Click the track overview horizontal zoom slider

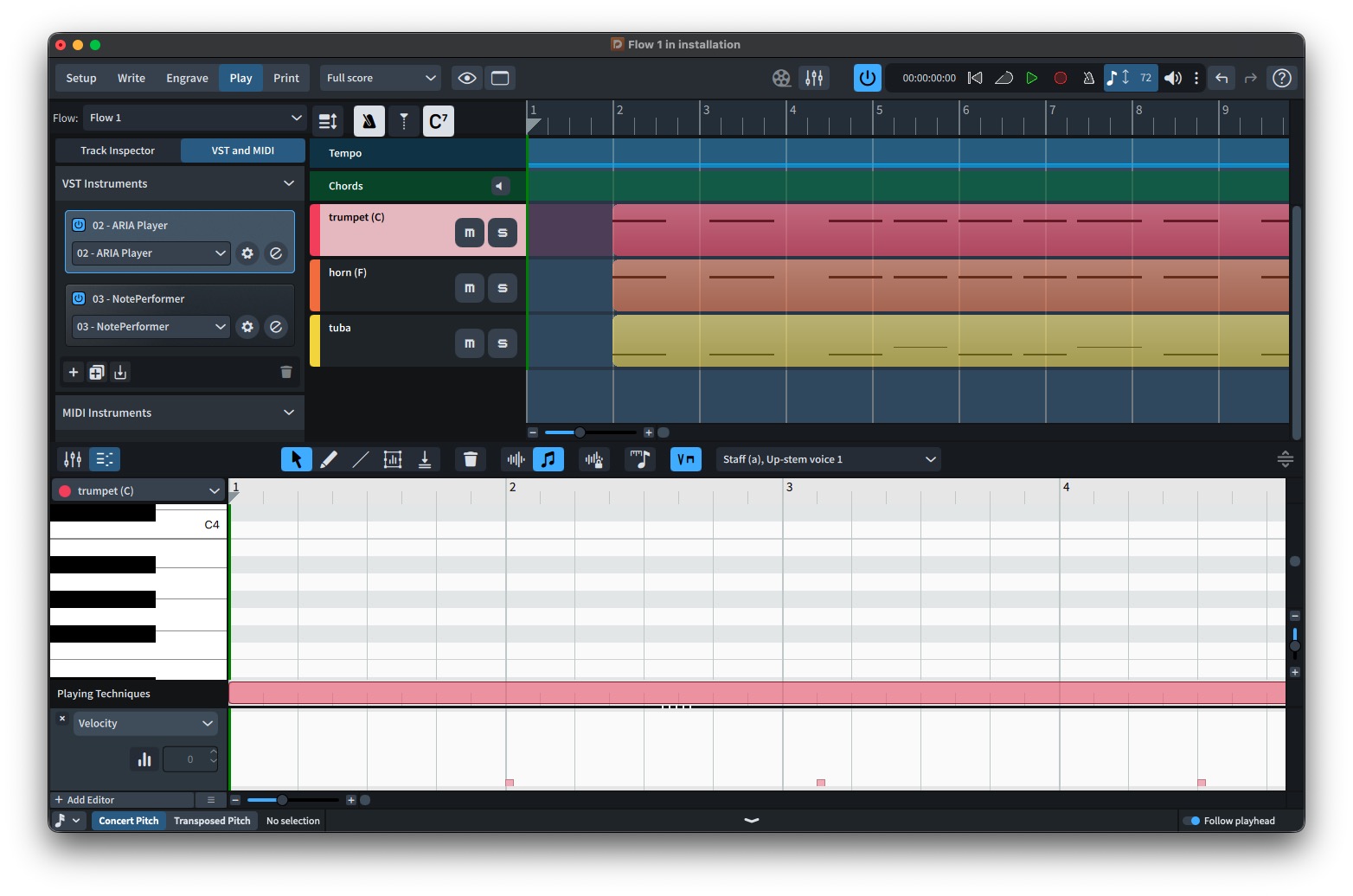[580, 432]
